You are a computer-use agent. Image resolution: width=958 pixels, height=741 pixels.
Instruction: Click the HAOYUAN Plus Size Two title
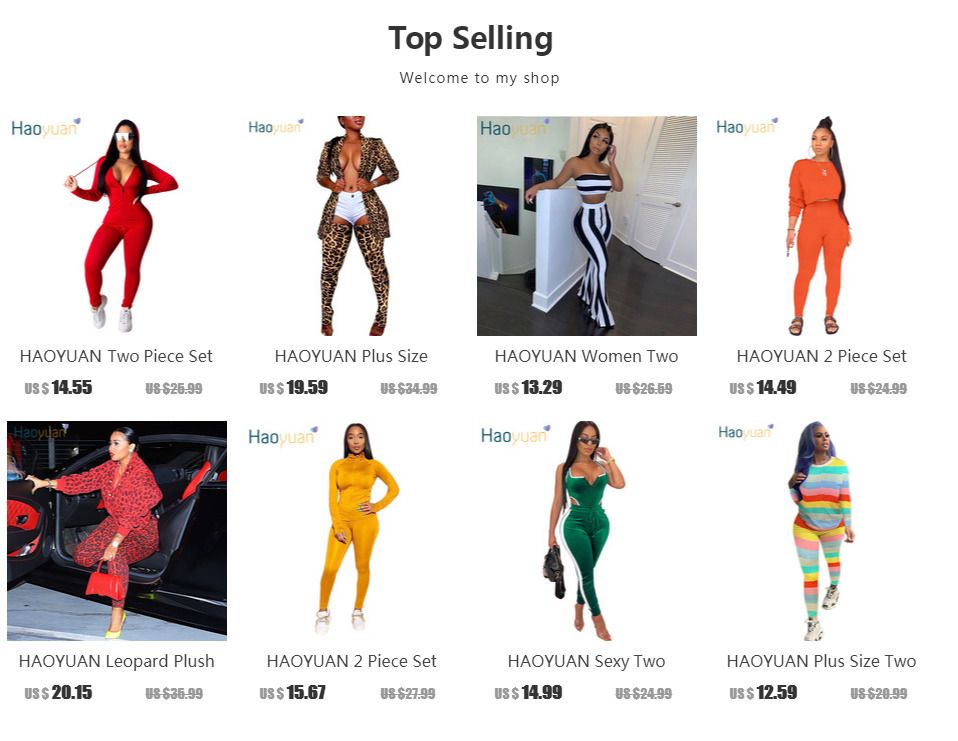pos(821,661)
